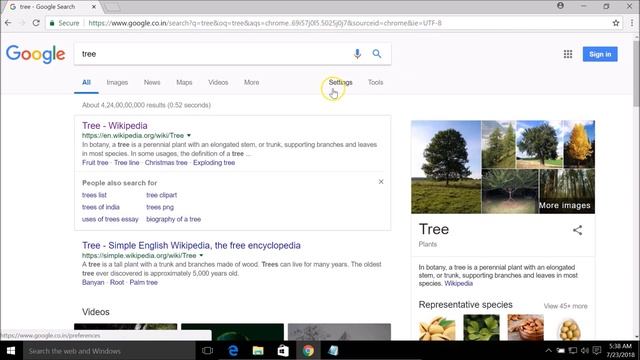The image size is (640, 360).
Task: Reload the page with refresh icon
Action: click(36, 23)
